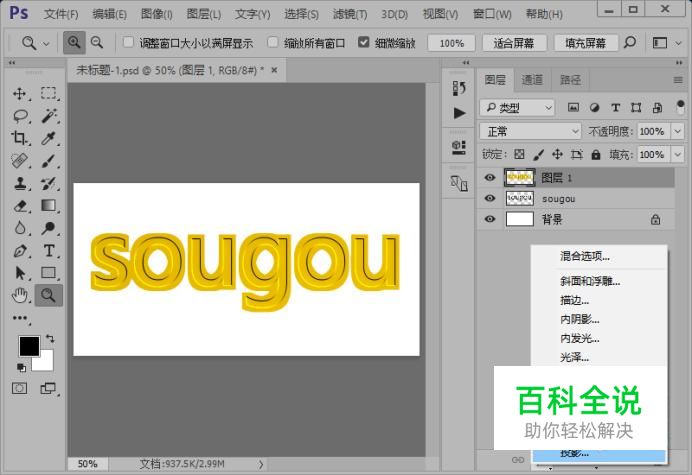Image resolution: width=692 pixels, height=475 pixels.
Task: Select the Dodge tool
Action: coord(49,228)
